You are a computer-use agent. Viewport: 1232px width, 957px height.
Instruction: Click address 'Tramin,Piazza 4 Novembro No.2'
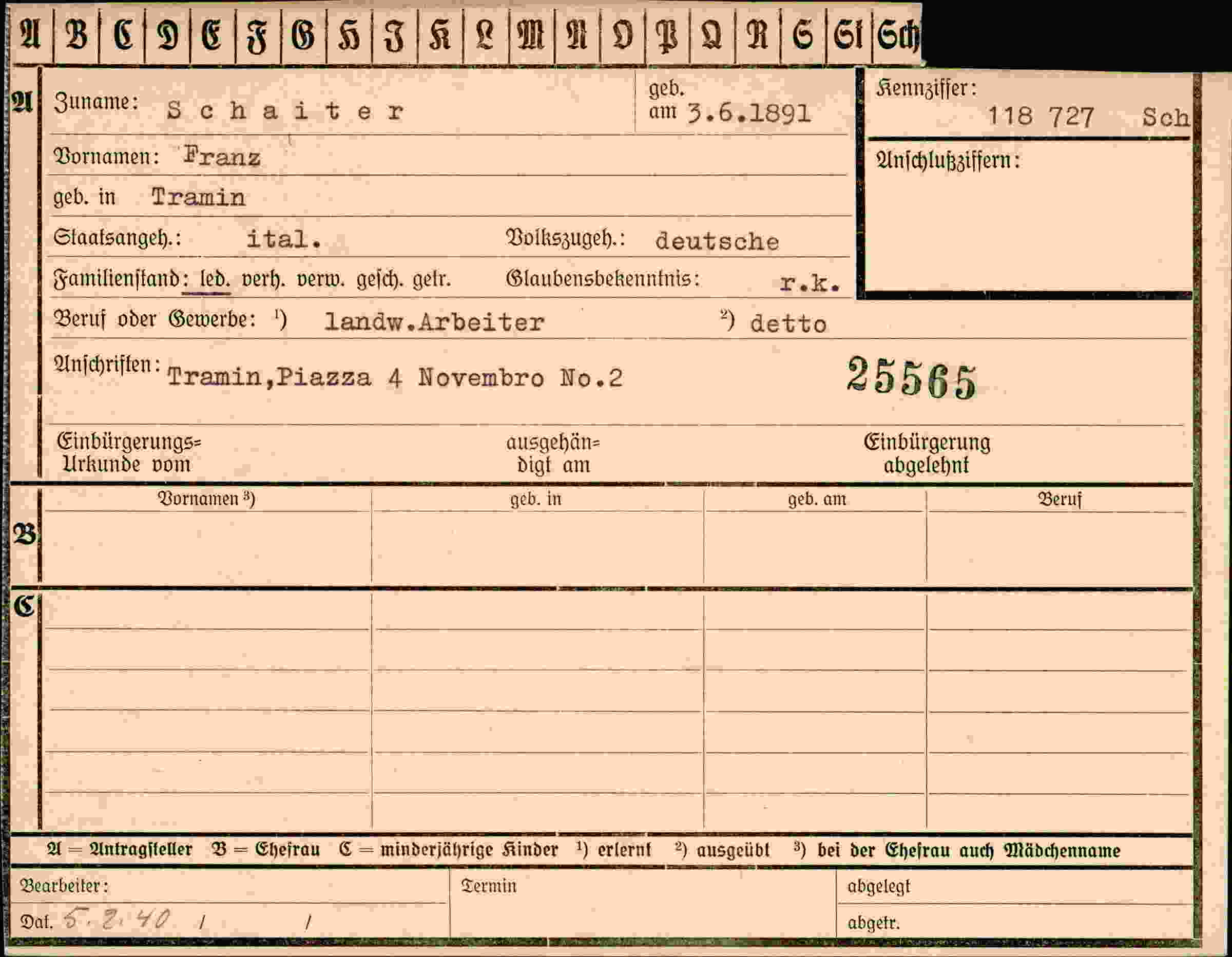395,377
